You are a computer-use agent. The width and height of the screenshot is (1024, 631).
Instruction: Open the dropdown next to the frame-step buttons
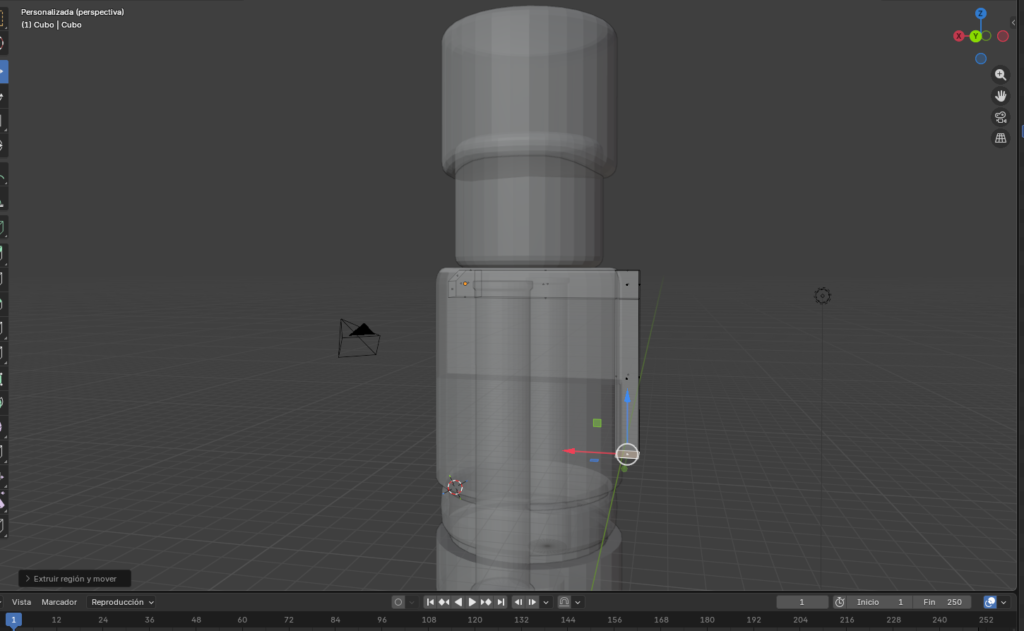[546, 601]
